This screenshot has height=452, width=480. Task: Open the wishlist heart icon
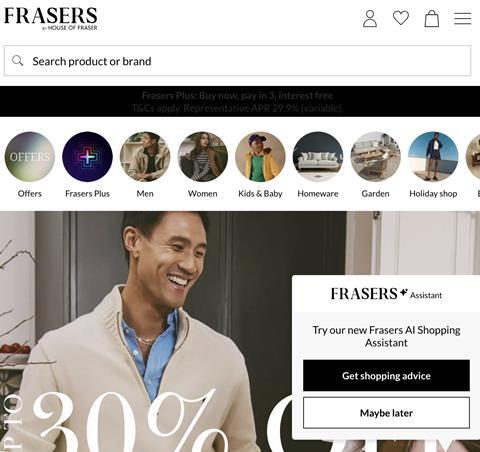coord(401,18)
